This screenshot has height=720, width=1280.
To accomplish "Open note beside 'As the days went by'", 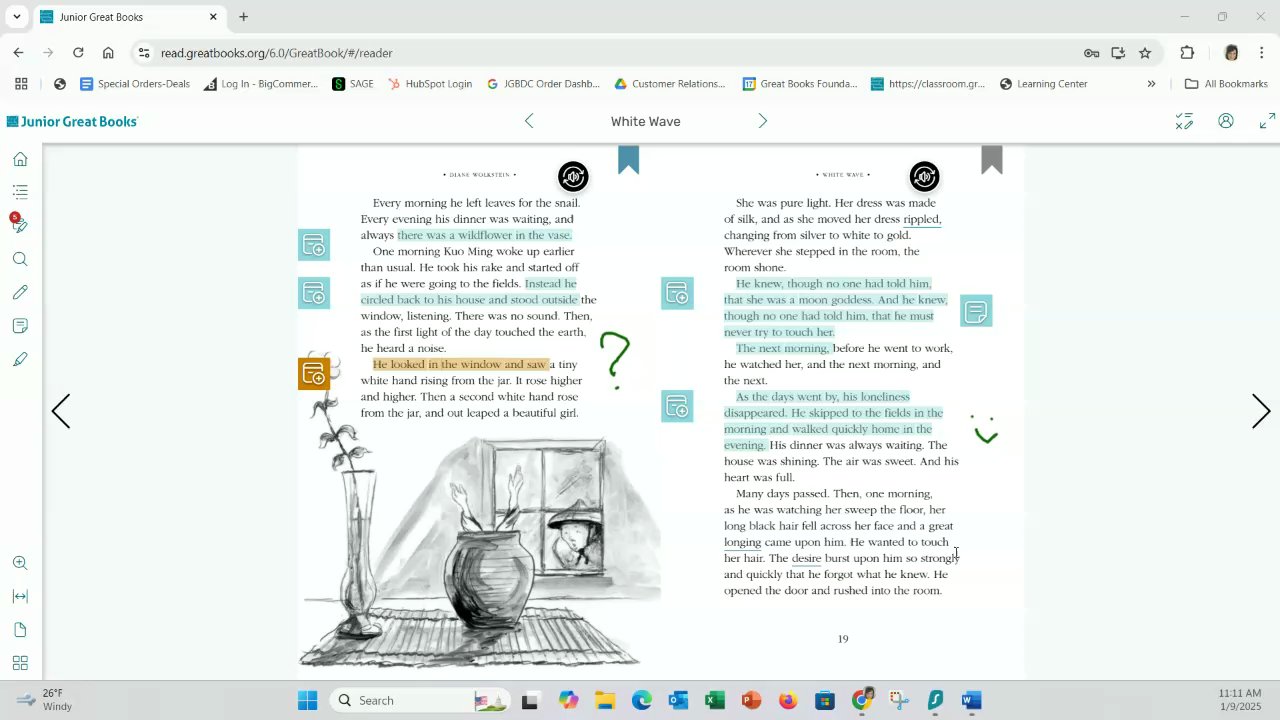I will point(677,406).
